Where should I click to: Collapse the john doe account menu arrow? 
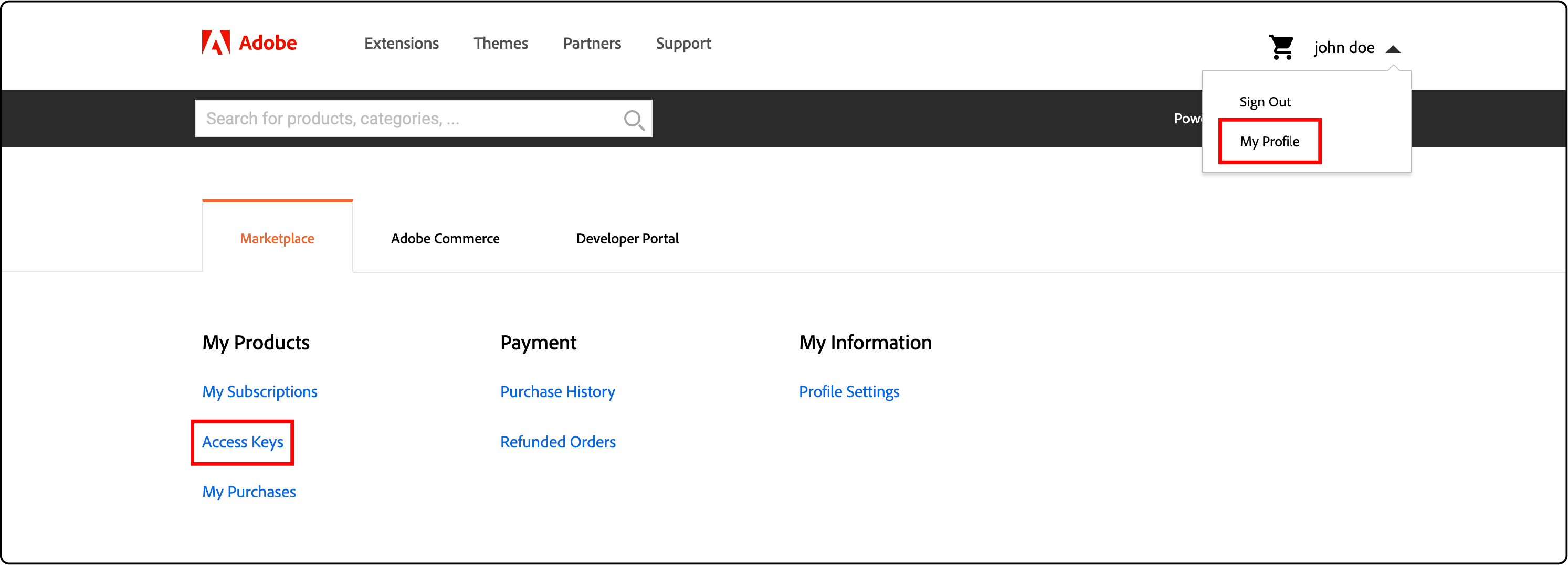coord(1393,49)
